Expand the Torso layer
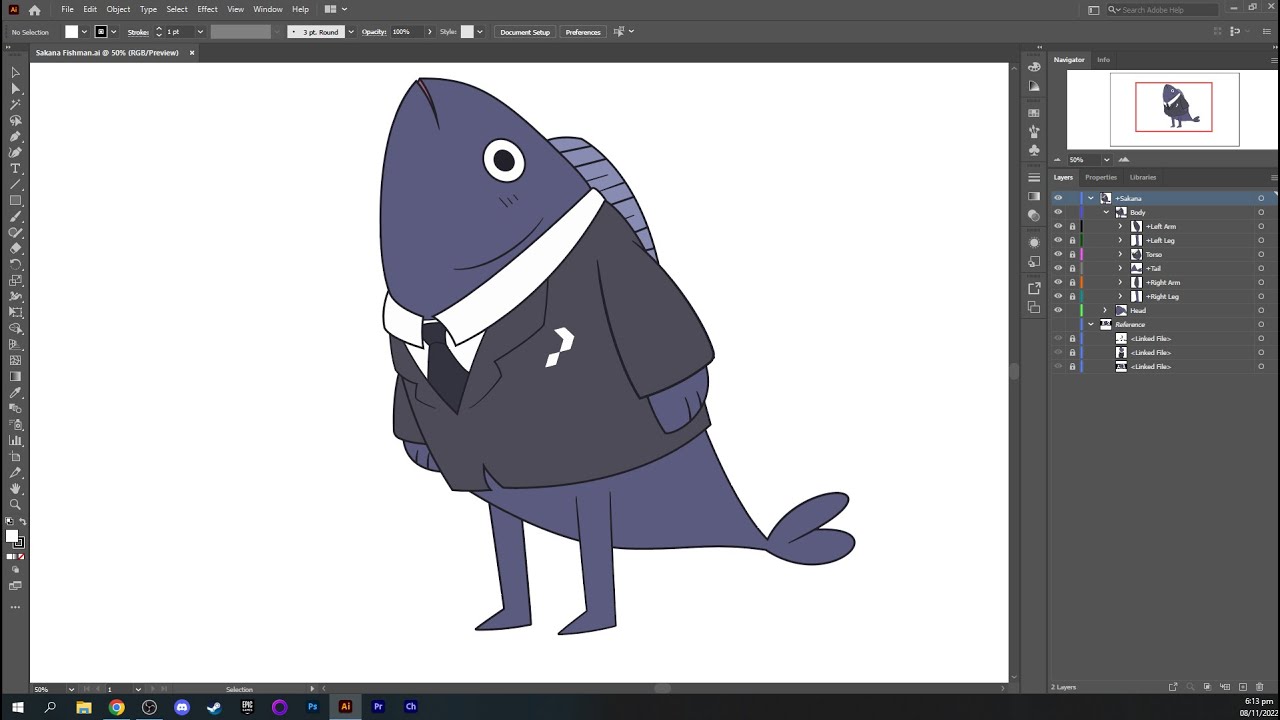The height and width of the screenshot is (720, 1280). (x=1120, y=254)
